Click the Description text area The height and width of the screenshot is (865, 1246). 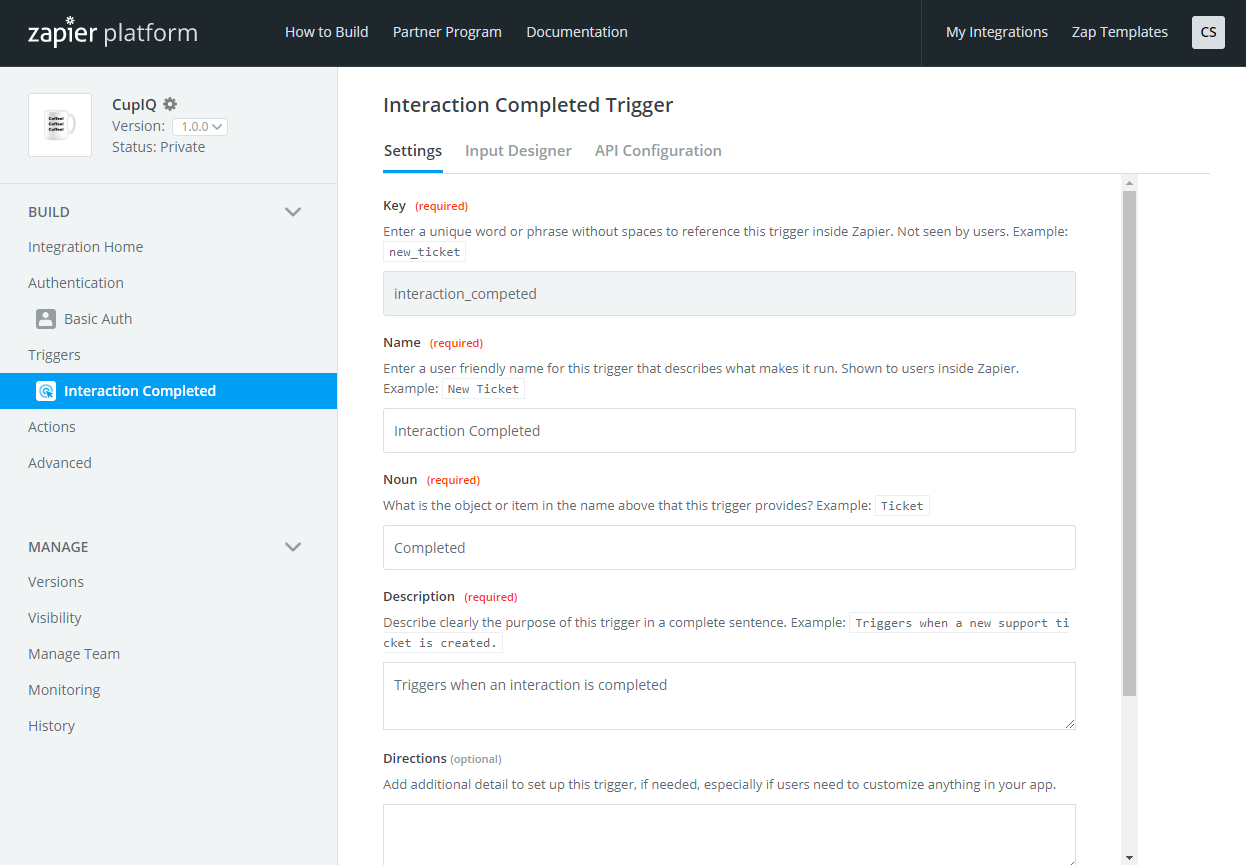pos(729,696)
